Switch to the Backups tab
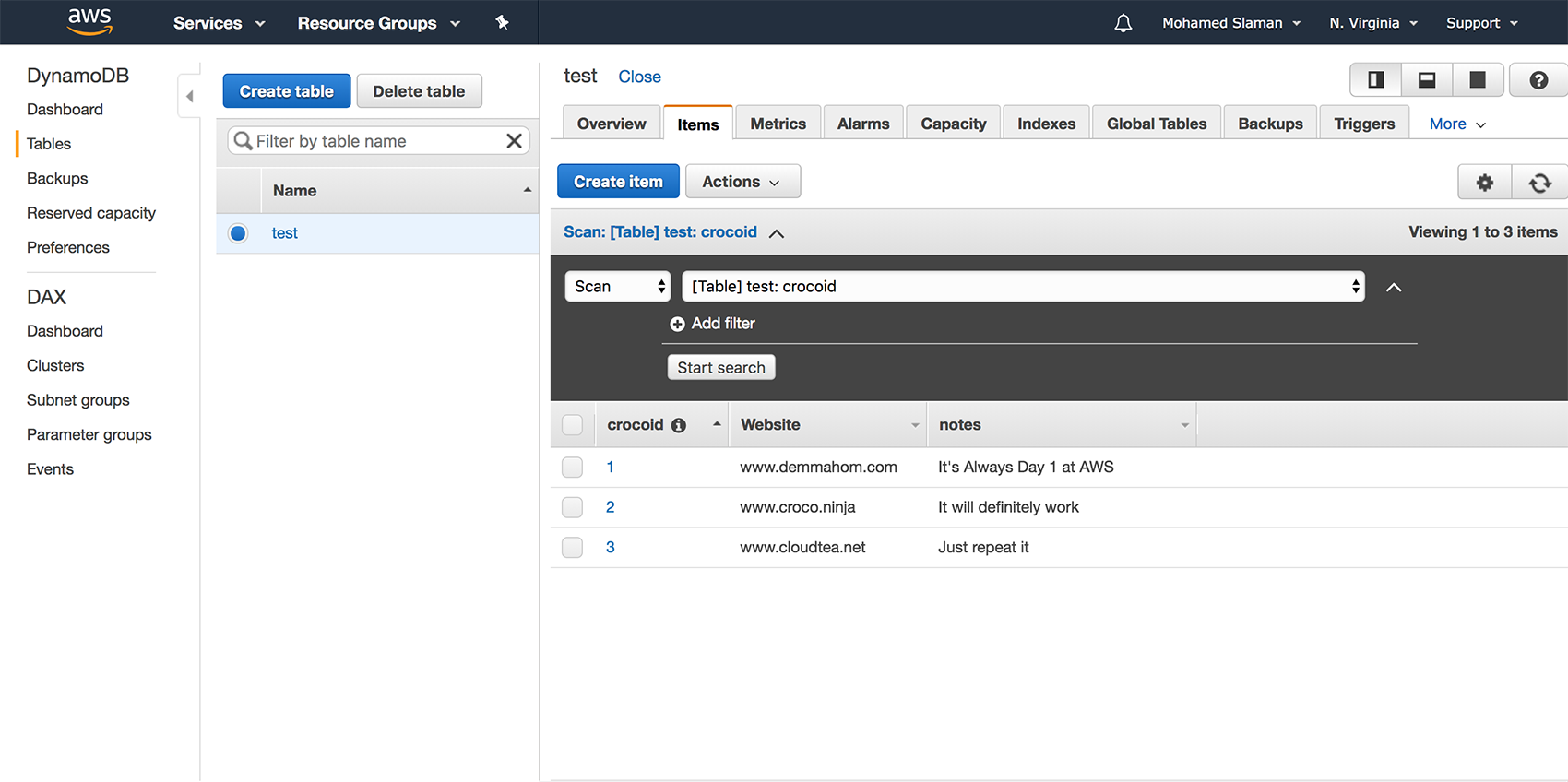This screenshot has height=782, width=1568. click(1270, 124)
